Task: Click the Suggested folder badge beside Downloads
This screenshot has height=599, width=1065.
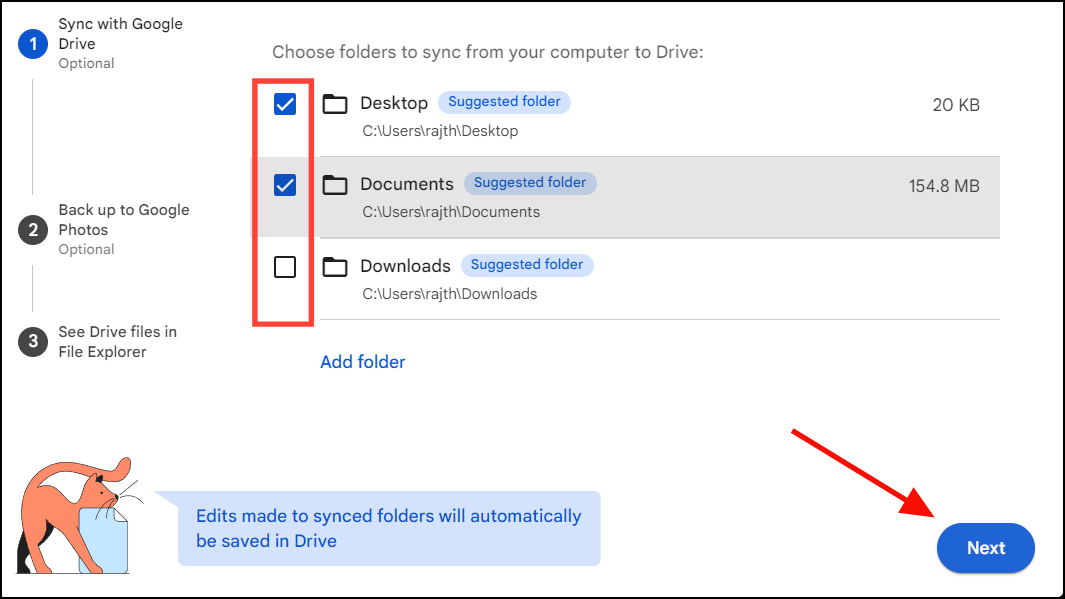Action: point(527,265)
